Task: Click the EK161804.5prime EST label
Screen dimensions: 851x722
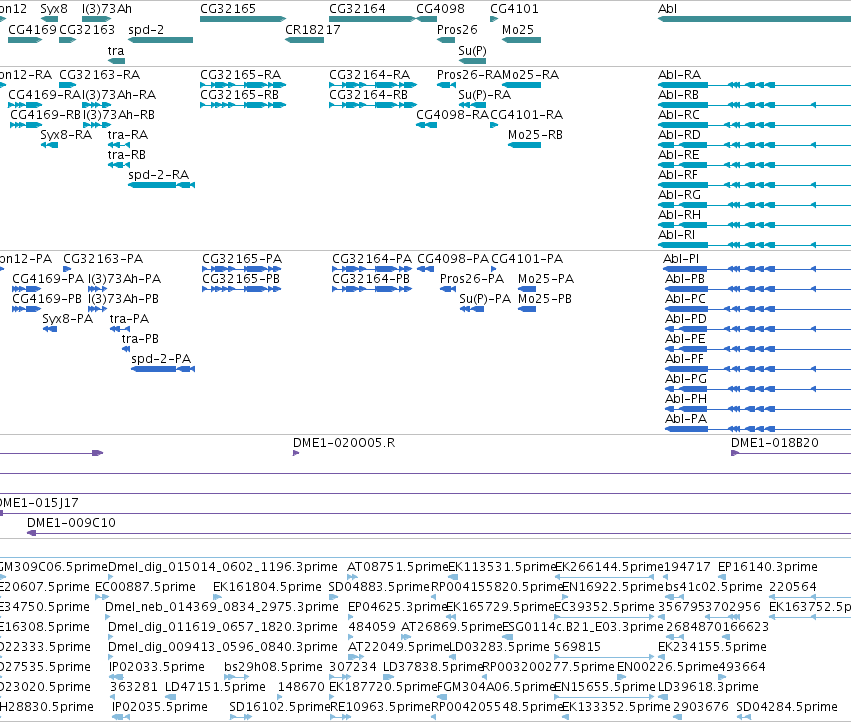Action: [x=267, y=586]
